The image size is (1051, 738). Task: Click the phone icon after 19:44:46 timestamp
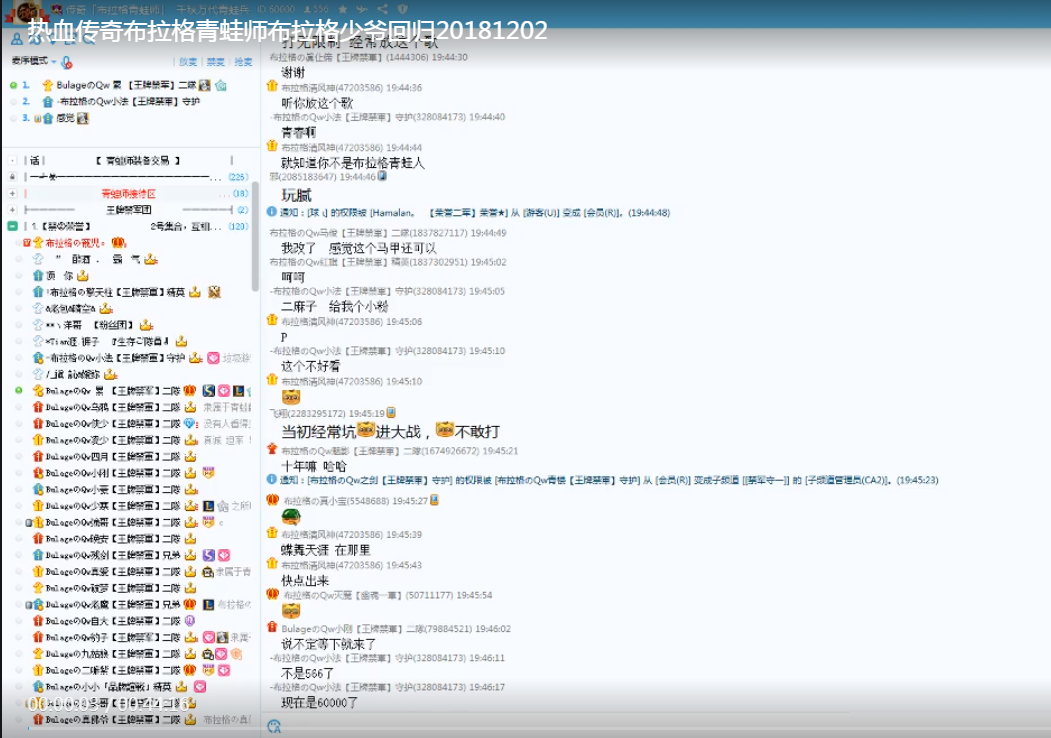382,176
